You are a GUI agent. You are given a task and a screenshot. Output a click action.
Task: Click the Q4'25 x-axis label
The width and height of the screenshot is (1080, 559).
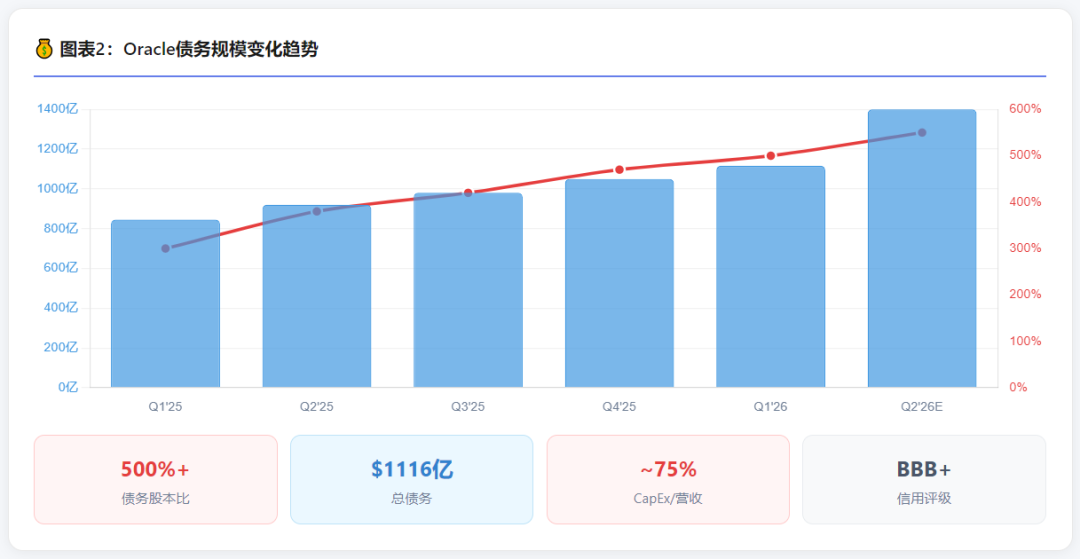619,407
